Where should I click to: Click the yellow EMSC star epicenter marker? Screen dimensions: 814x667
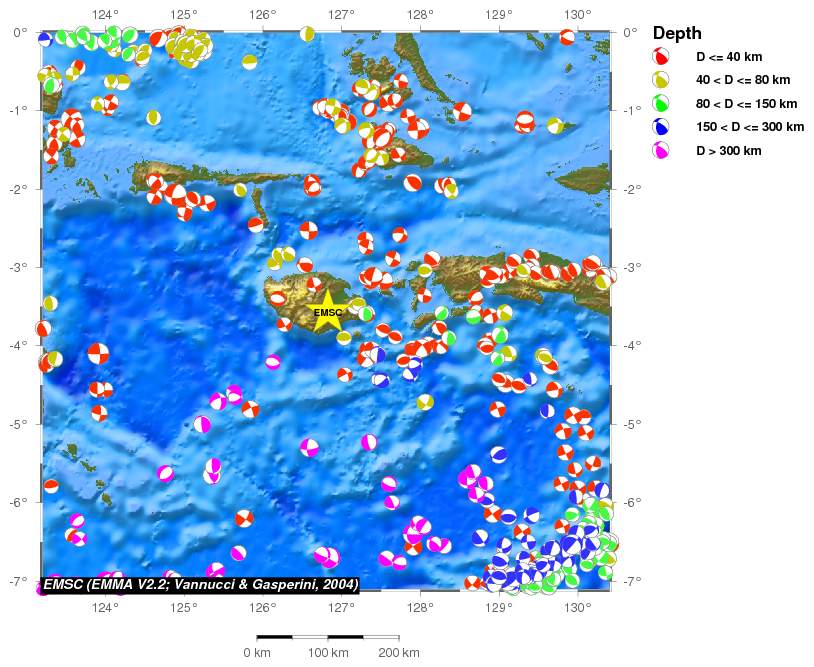coord(328,311)
